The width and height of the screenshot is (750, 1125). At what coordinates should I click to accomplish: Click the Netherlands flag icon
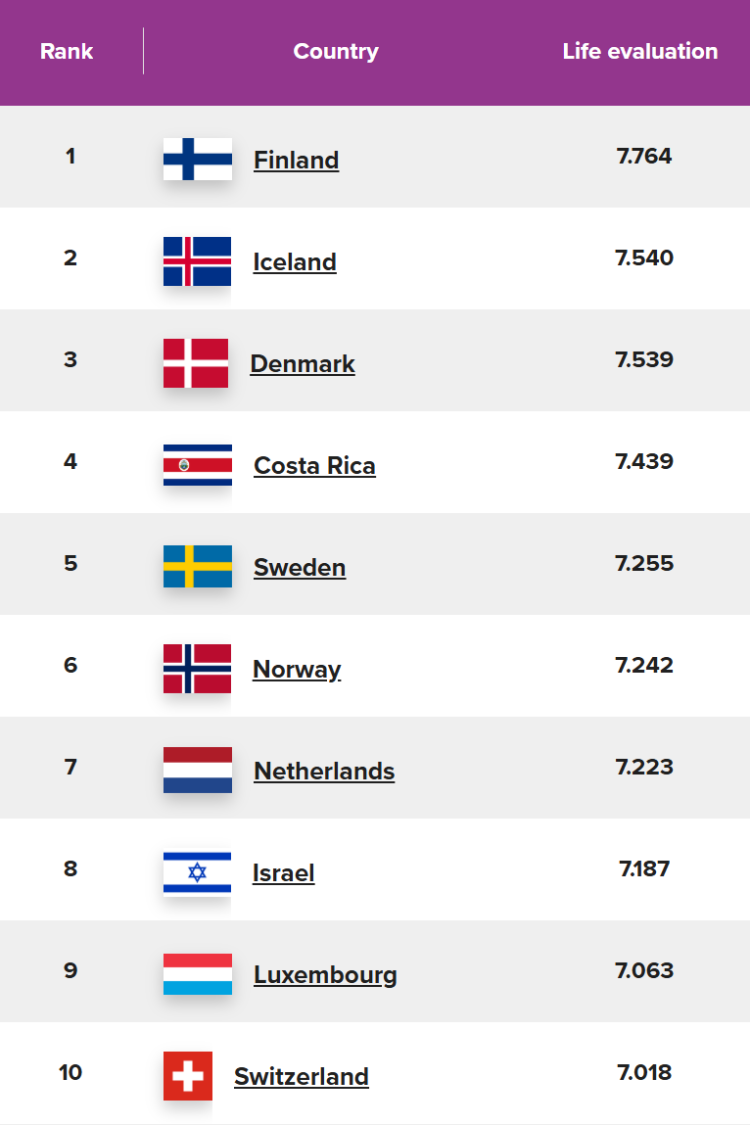(197, 770)
